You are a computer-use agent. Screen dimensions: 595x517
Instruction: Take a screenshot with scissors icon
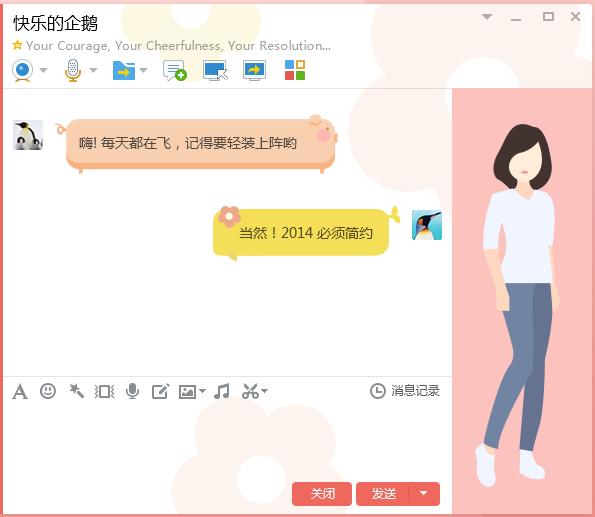pos(250,391)
